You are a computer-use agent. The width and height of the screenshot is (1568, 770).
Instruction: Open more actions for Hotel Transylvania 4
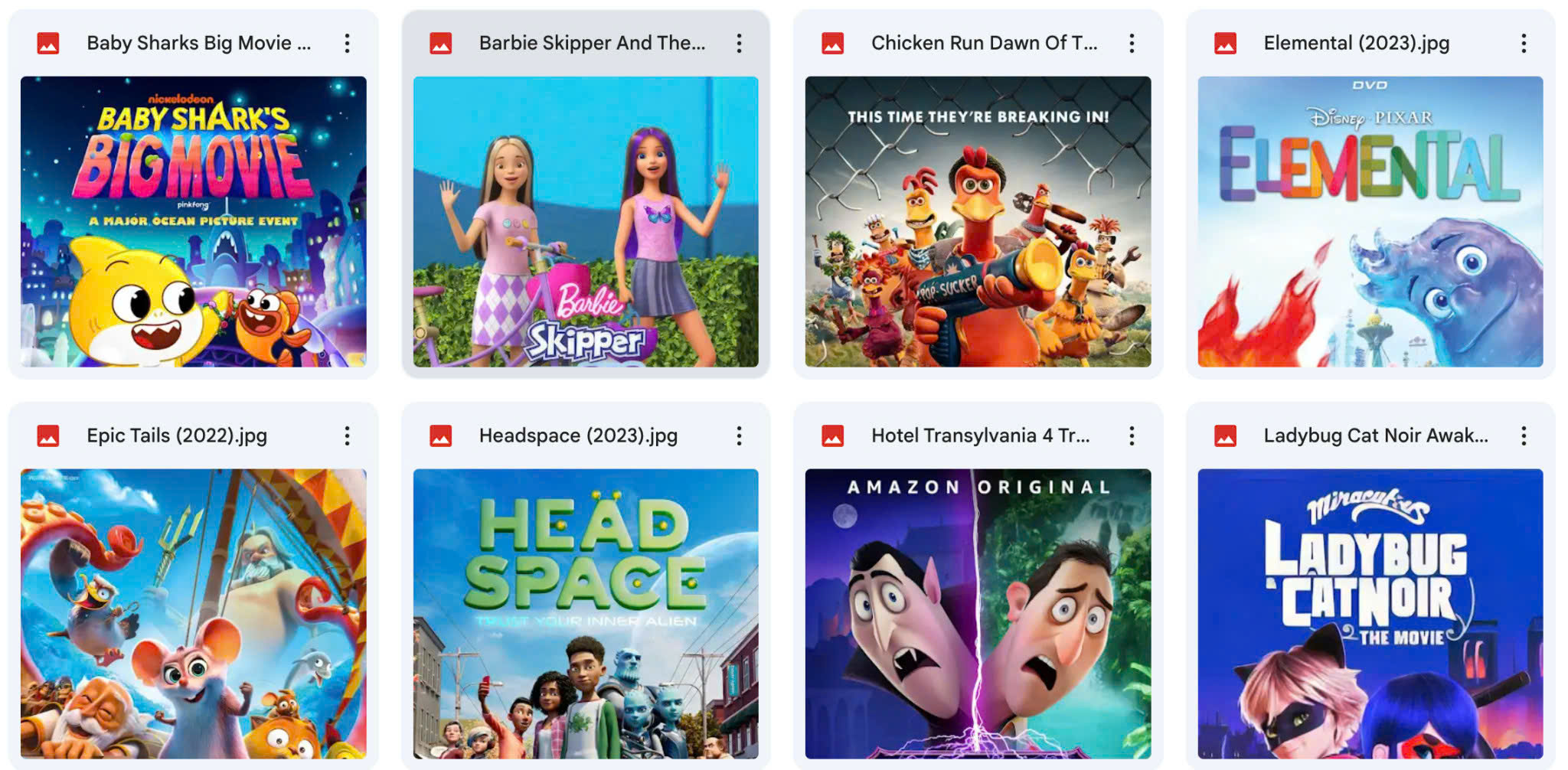click(1132, 436)
